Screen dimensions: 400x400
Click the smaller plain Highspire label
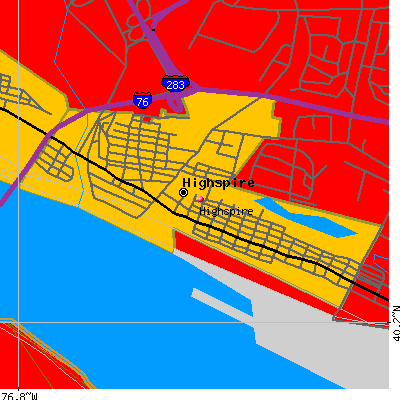point(226,211)
